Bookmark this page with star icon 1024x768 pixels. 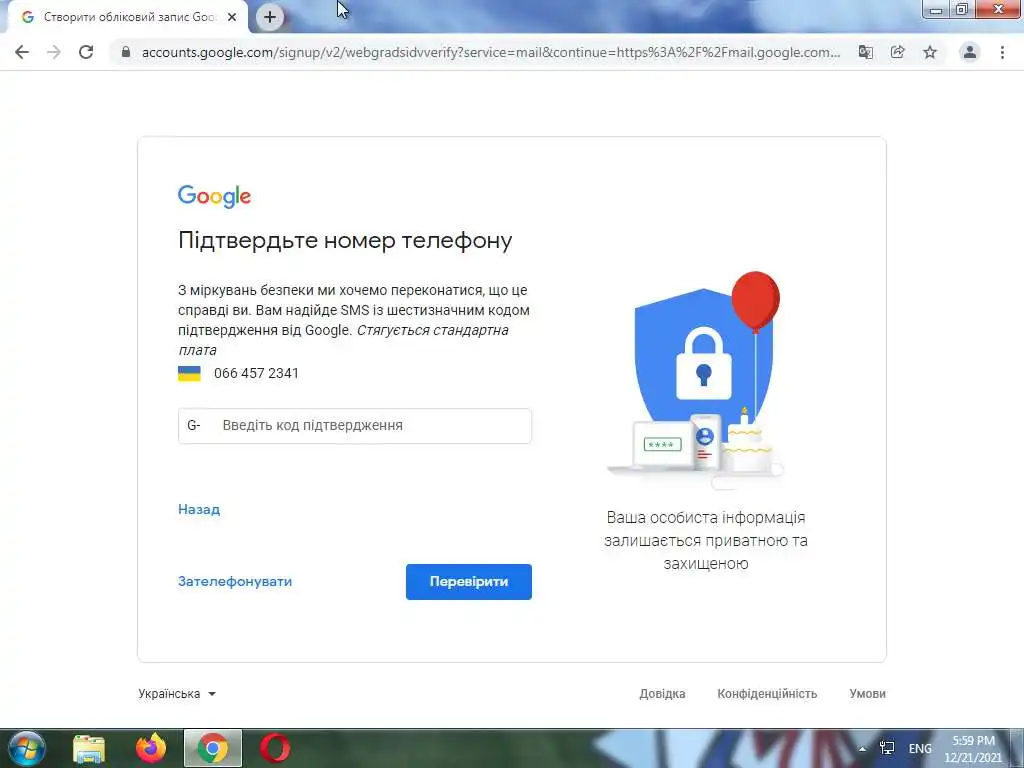pos(930,52)
